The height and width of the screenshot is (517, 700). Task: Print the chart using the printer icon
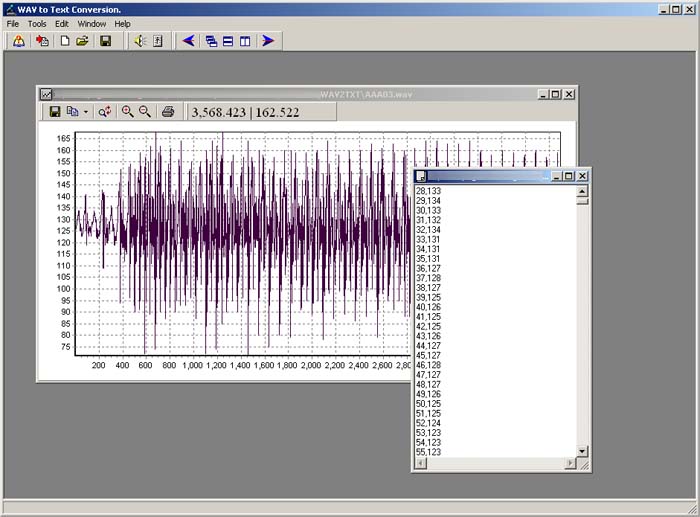[x=168, y=112]
